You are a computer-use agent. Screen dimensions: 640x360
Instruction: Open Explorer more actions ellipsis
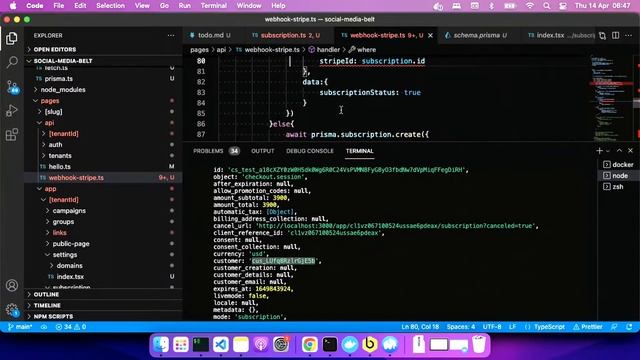[x=171, y=36]
